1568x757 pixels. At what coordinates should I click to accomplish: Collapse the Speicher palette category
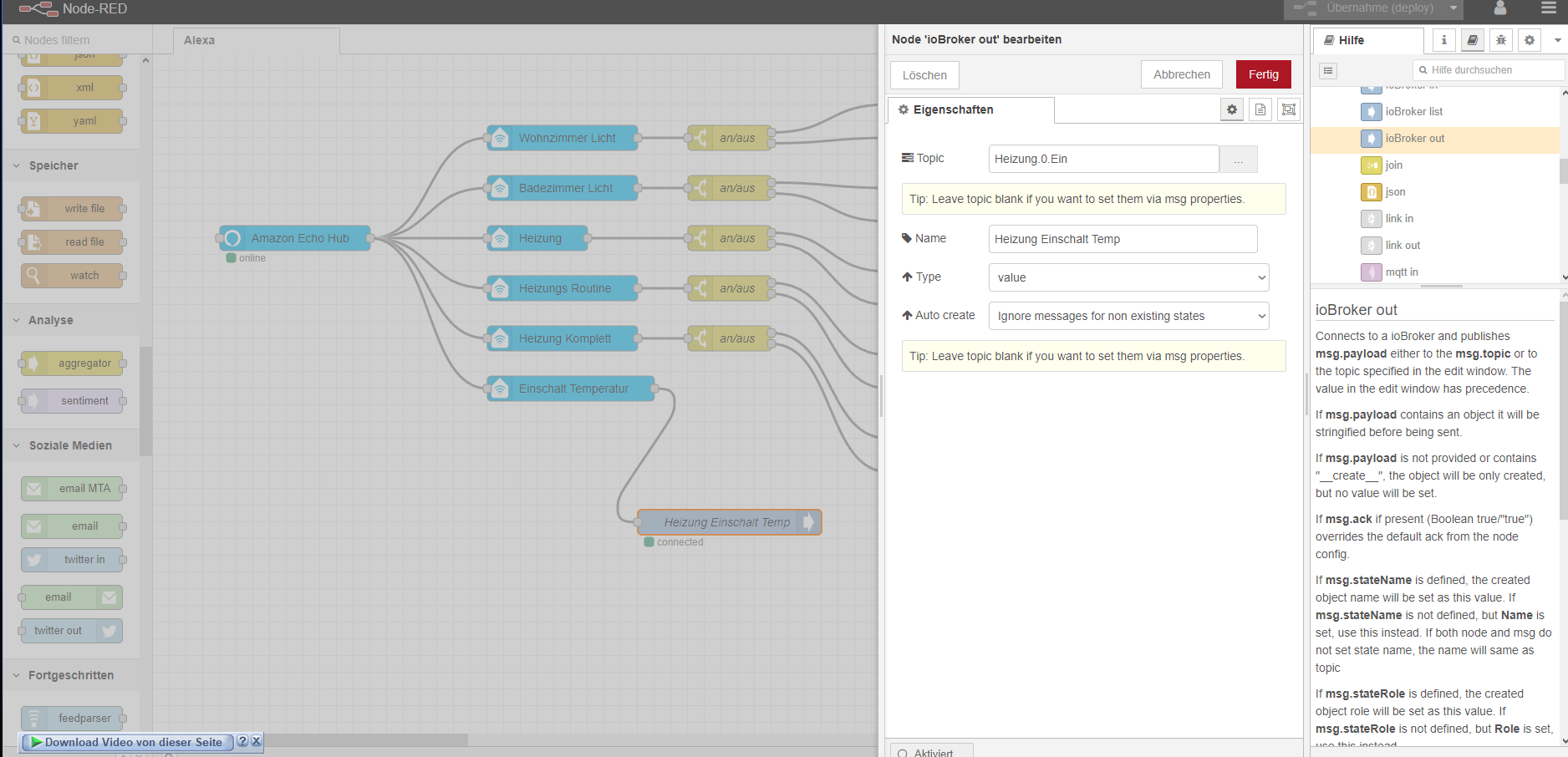click(x=53, y=165)
